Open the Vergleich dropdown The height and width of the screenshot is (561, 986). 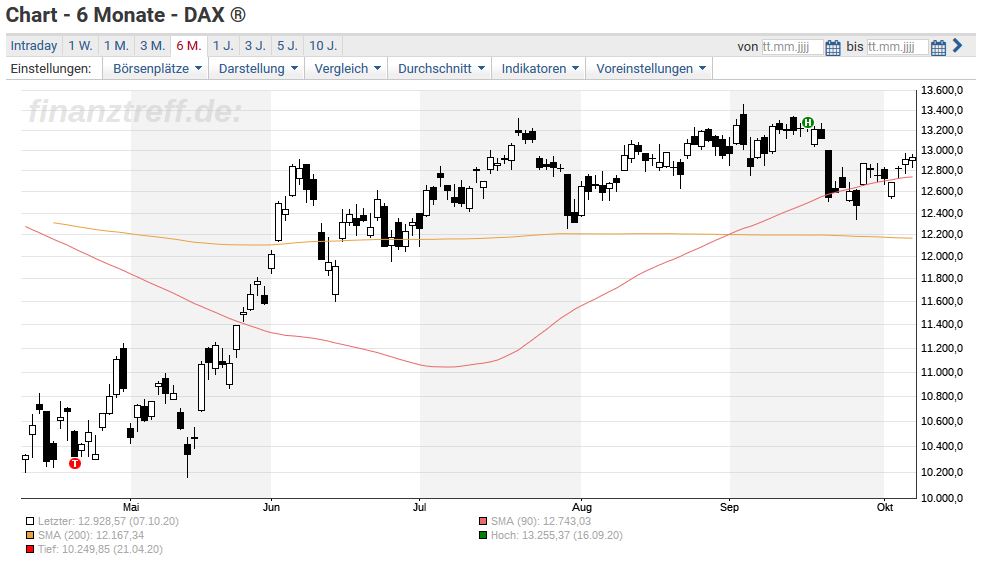coord(348,69)
